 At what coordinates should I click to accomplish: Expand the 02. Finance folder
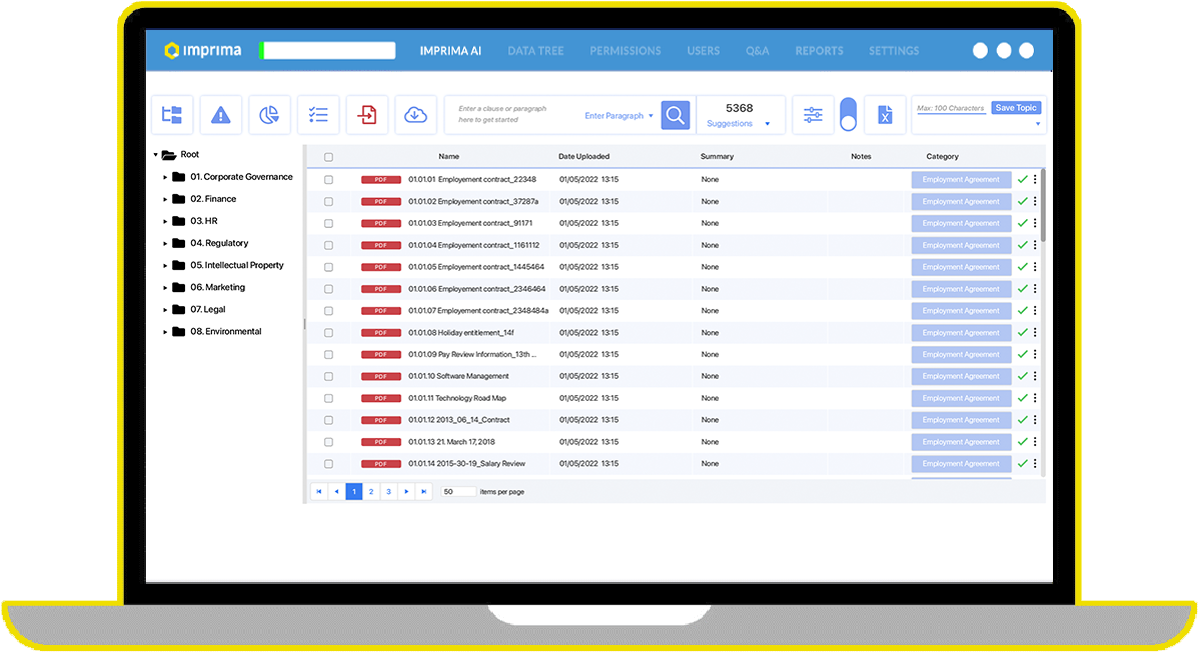[165, 199]
